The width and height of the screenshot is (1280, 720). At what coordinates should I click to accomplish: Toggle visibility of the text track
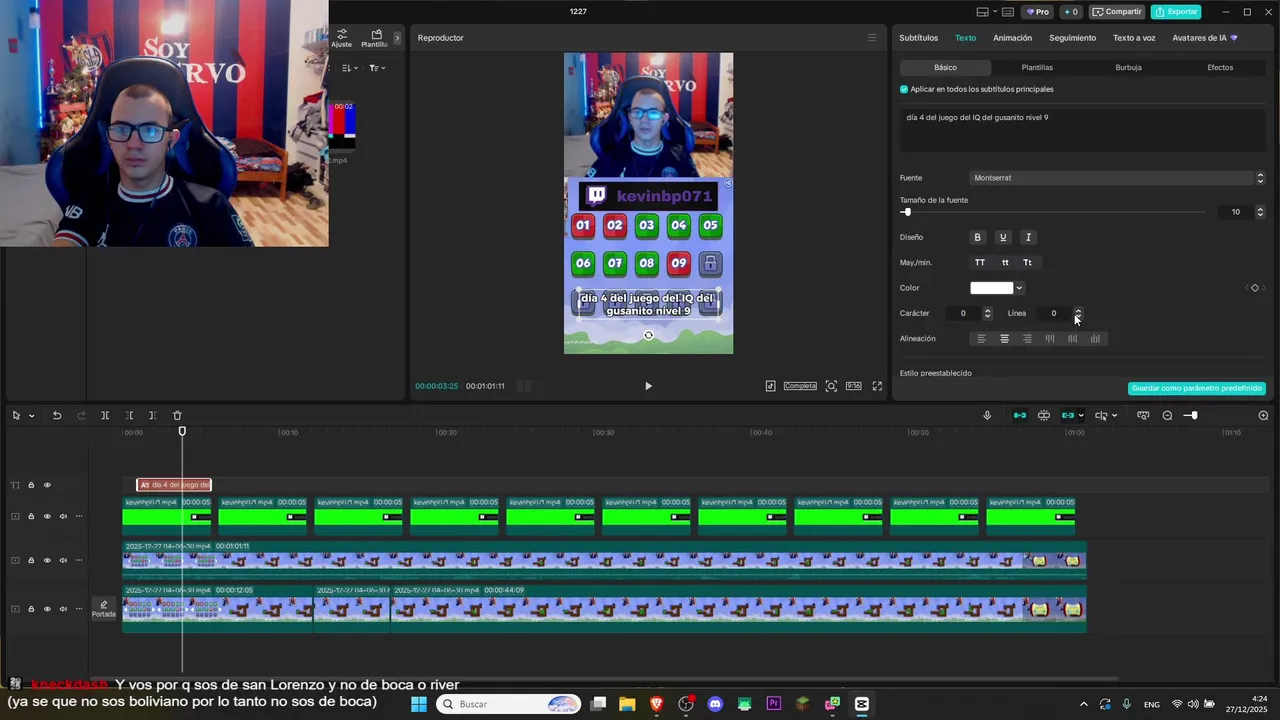(x=47, y=485)
